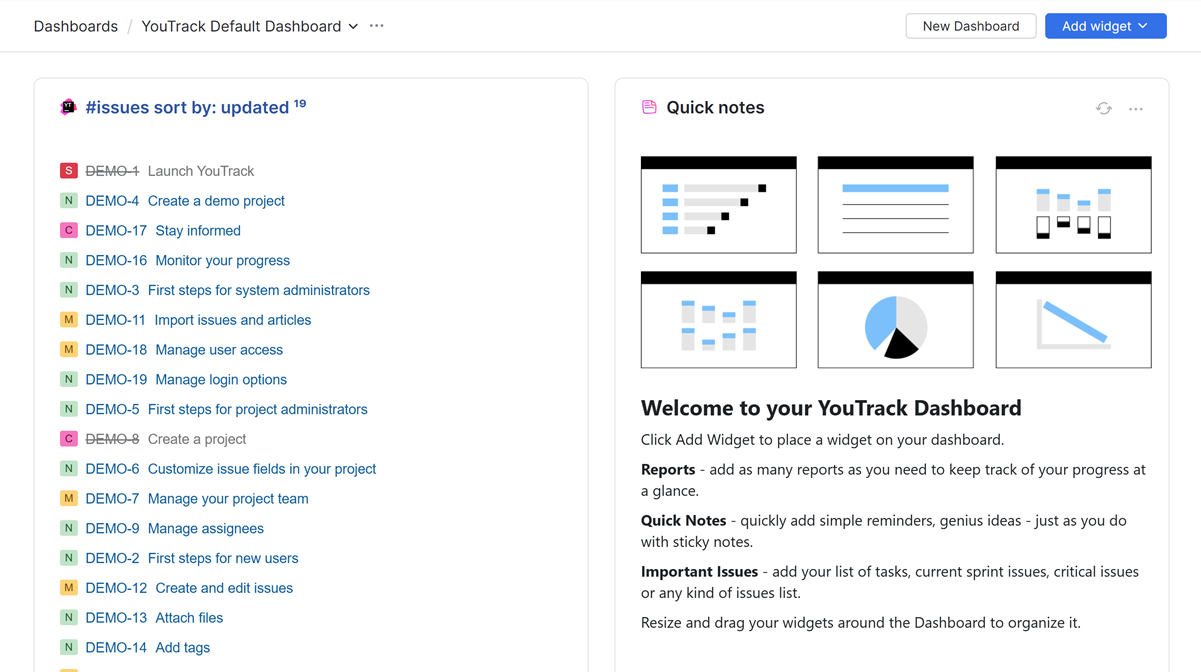Viewport: 1201px width, 672px height.
Task: Click the C priority icon for DEMO-17
Action: pyautogui.click(x=68, y=231)
